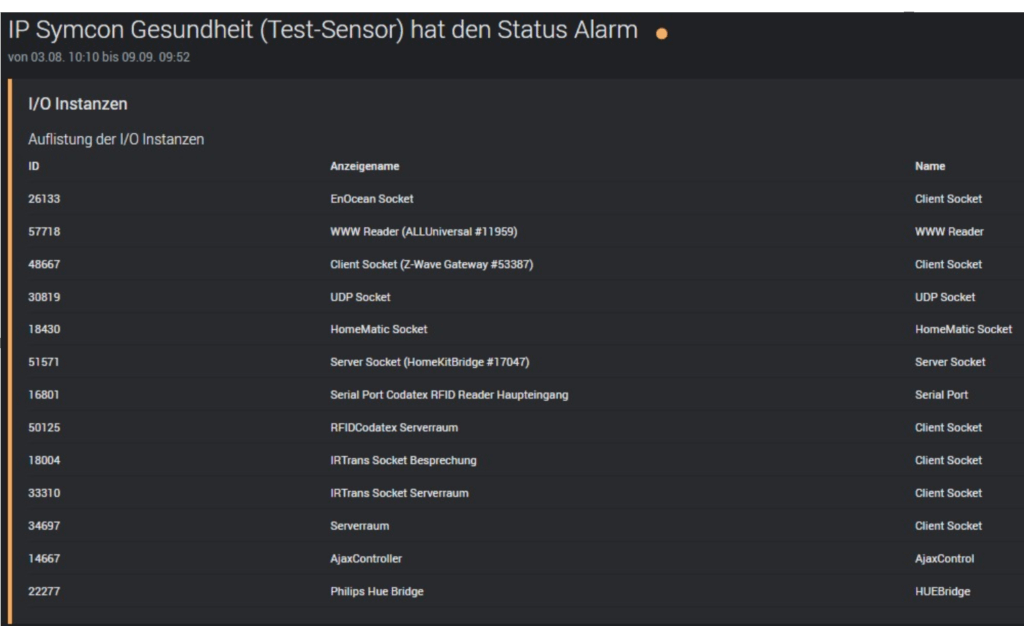
Task: Open the HomeMatic Socket display name
Action: click(378, 329)
